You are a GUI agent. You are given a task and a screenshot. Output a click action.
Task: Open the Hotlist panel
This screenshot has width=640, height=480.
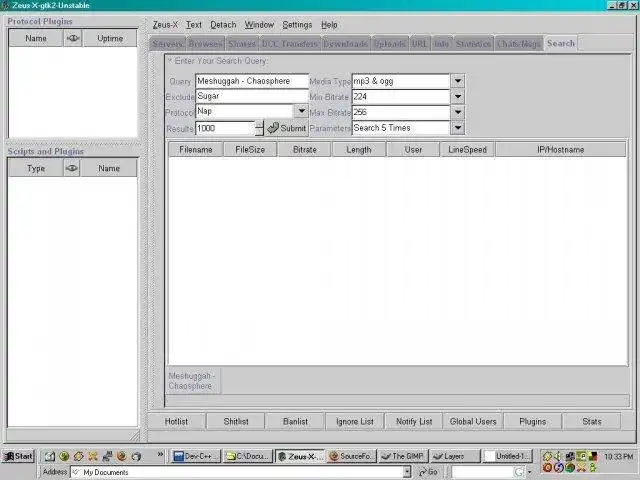coord(176,421)
